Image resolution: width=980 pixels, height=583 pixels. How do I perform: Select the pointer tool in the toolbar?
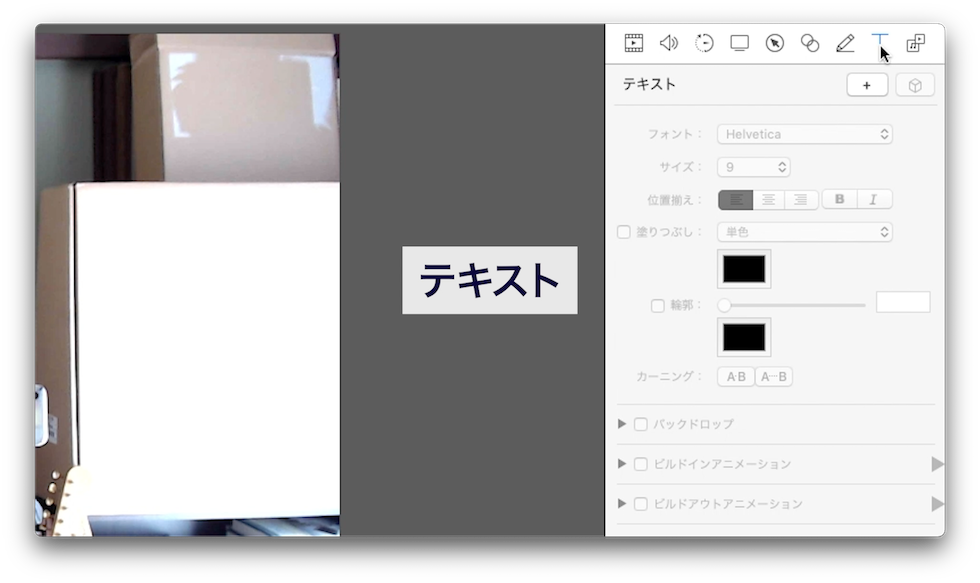coord(775,43)
